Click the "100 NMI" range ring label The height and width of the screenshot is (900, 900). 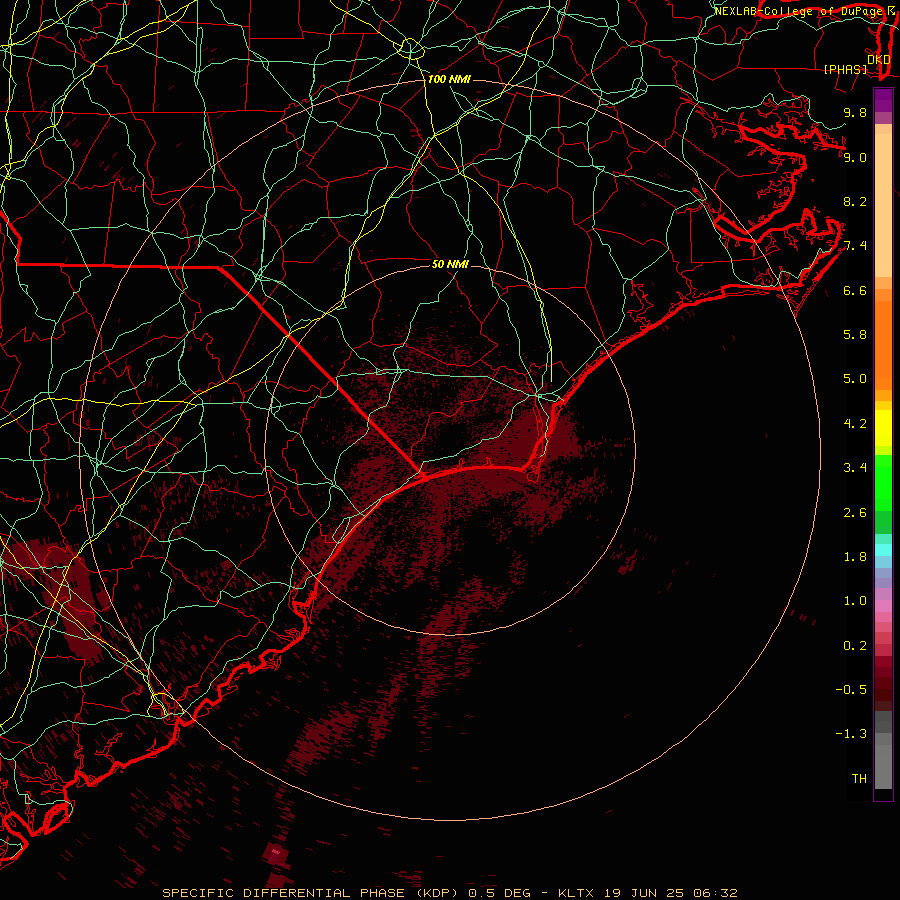click(x=449, y=79)
